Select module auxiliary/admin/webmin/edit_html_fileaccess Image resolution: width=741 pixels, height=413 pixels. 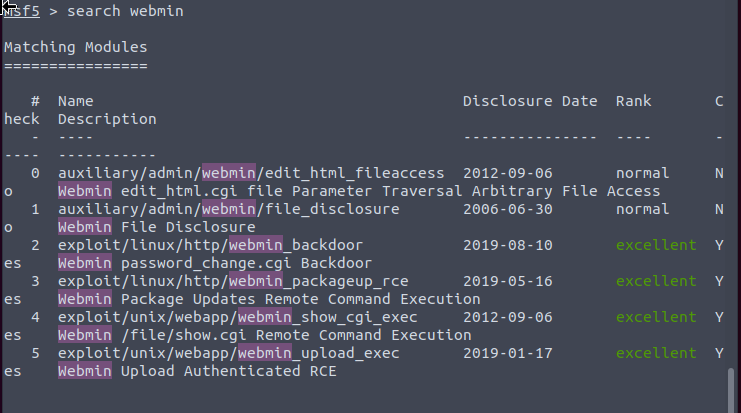pyautogui.click(x=251, y=173)
